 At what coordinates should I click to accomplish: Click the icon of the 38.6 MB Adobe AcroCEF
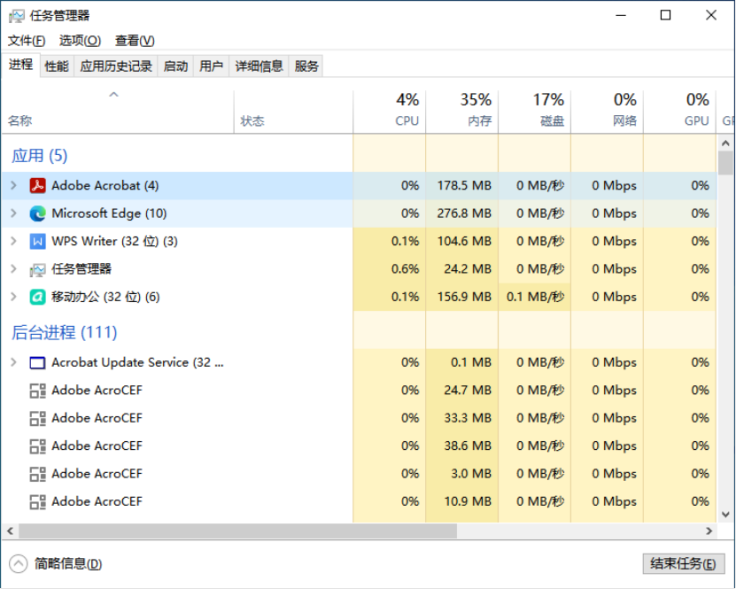coord(38,446)
